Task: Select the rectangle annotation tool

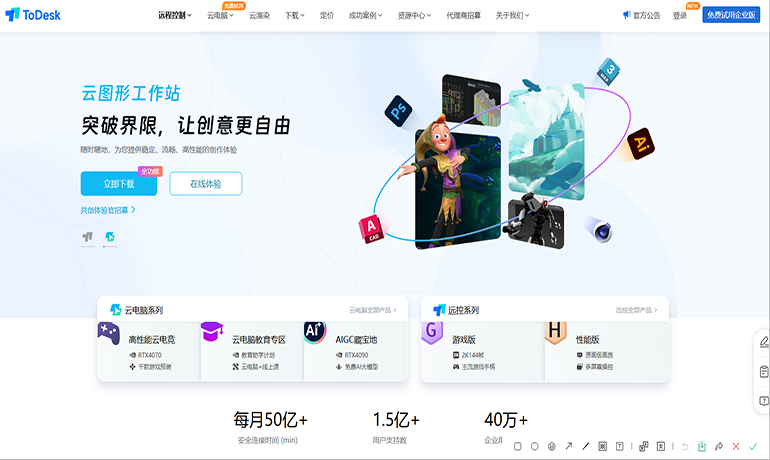Action: 518,446
